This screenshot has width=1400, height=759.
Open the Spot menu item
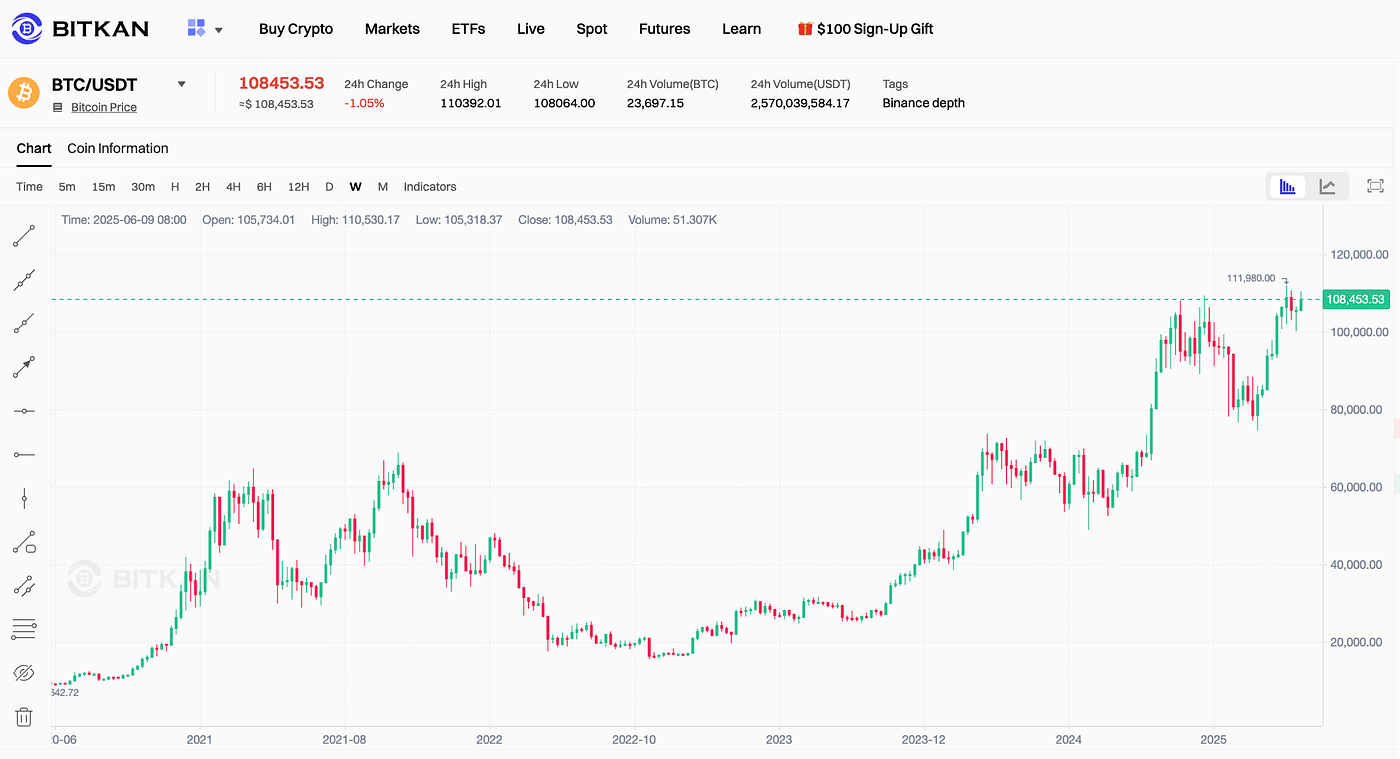[x=592, y=29]
